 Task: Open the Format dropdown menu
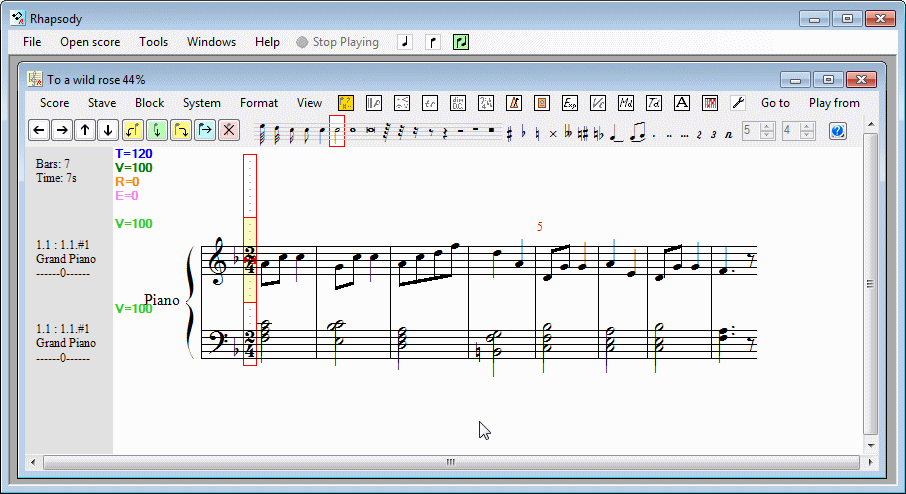[259, 103]
